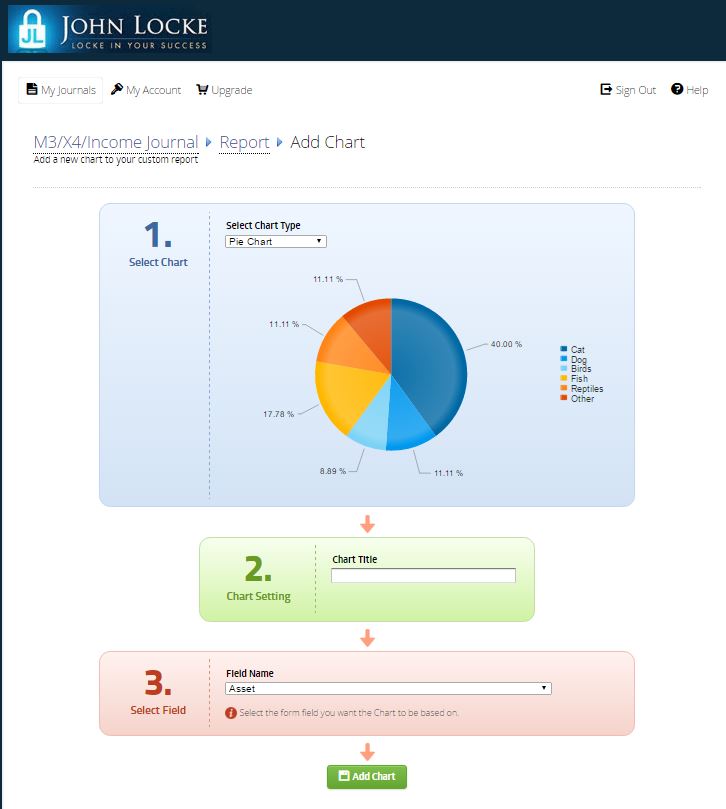Click the Add Chart breadcrumb heading

point(327,142)
